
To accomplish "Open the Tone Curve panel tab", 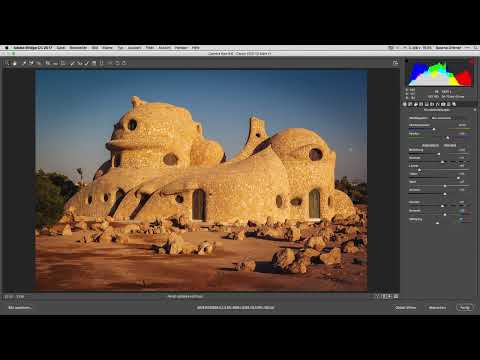I will point(410,104).
